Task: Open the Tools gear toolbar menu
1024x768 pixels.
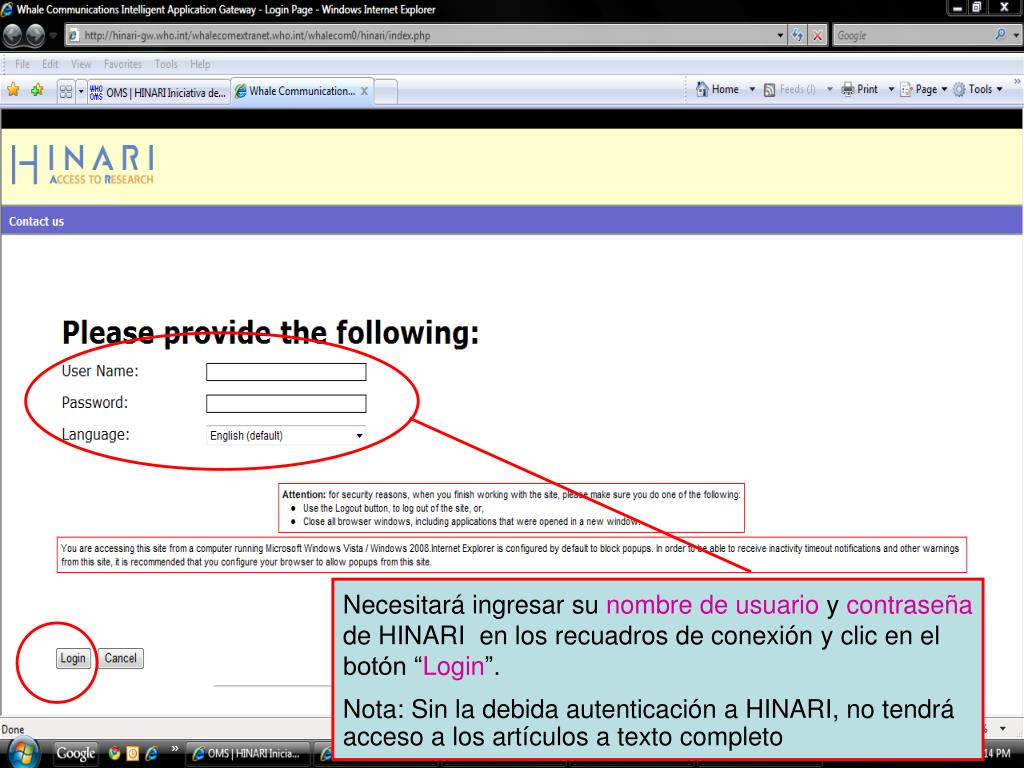Action: (x=978, y=89)
